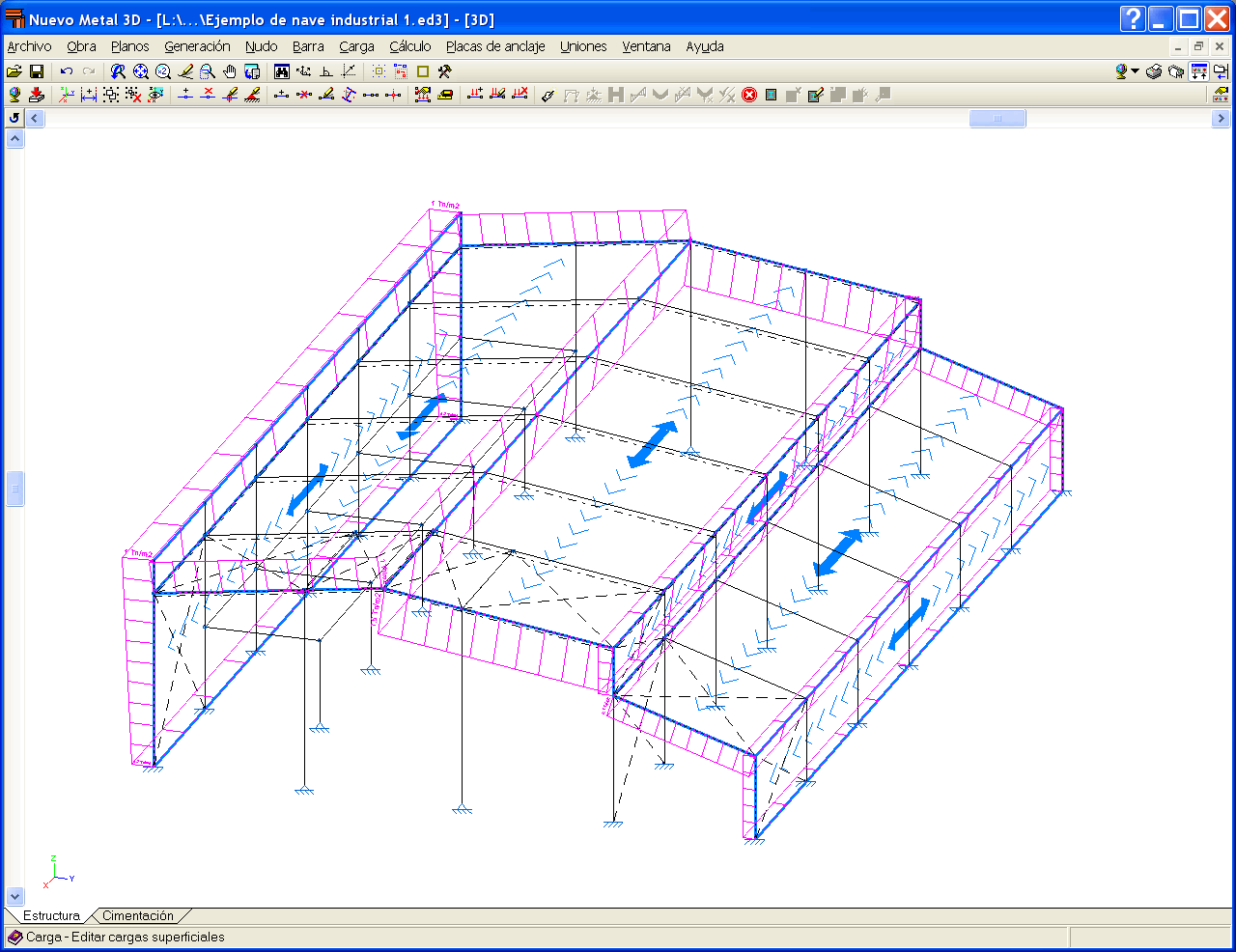Toggle the highlighted window layout icon at the top right
The width and height of the screenshot is (1236, 952).
(1199, 71)
